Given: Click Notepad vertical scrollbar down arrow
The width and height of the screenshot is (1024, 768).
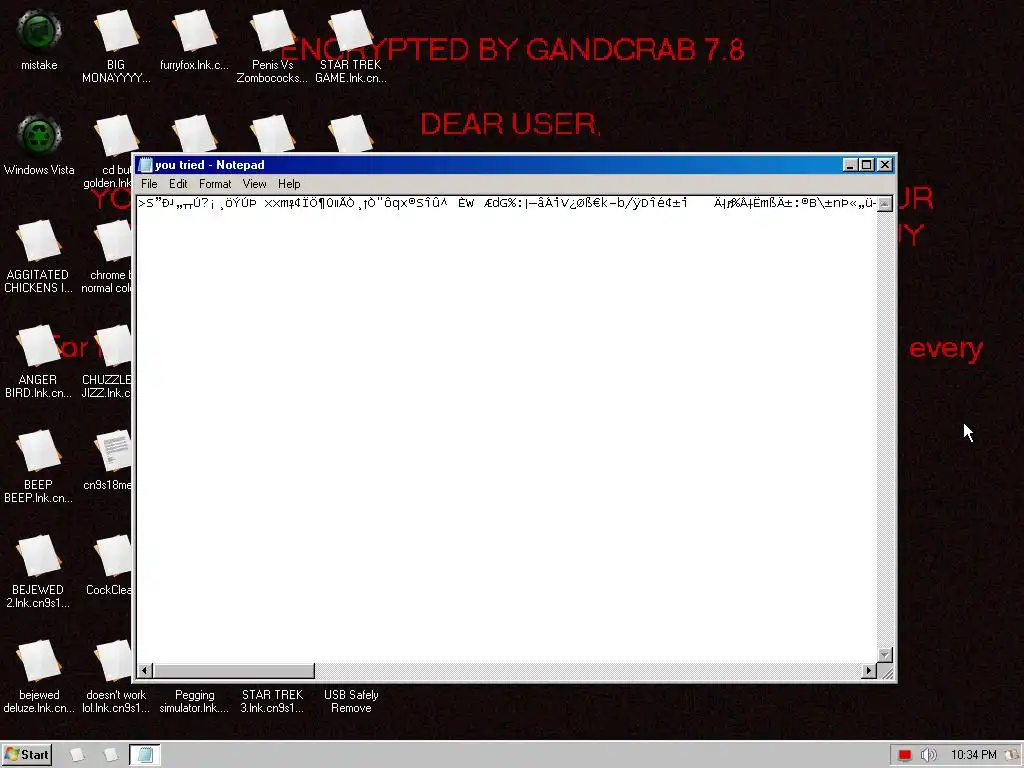Looking at the screenshot, I should click(x=885, y=655).
